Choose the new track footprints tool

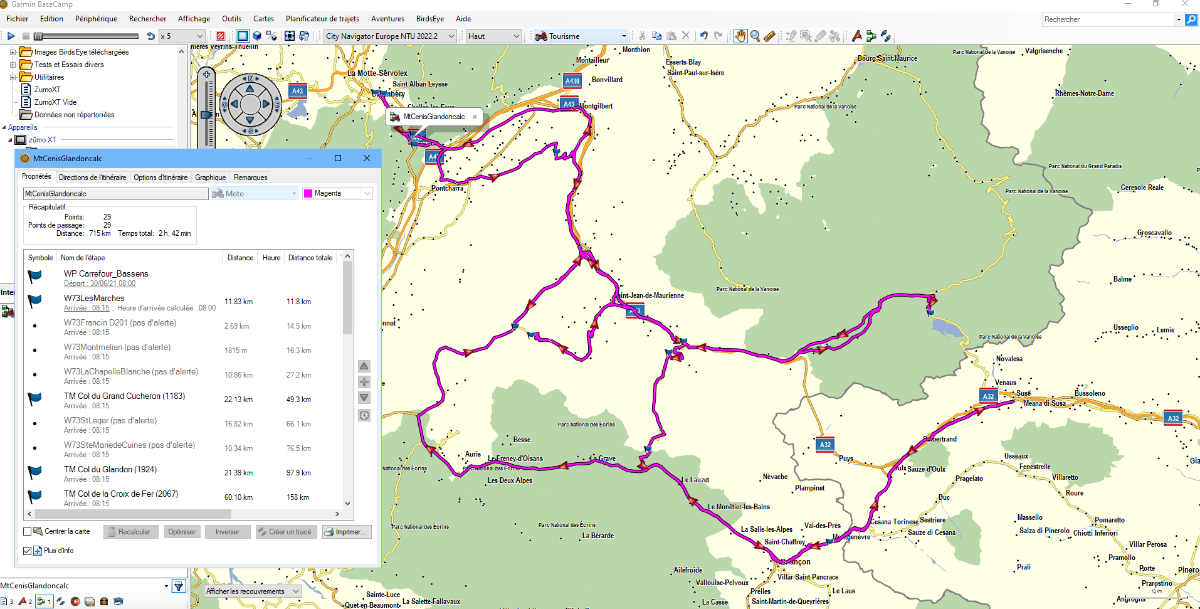point(886,35)
